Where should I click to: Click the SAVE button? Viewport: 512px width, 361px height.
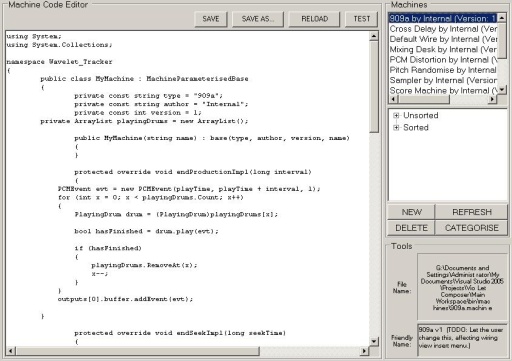(x=211, y=19)
